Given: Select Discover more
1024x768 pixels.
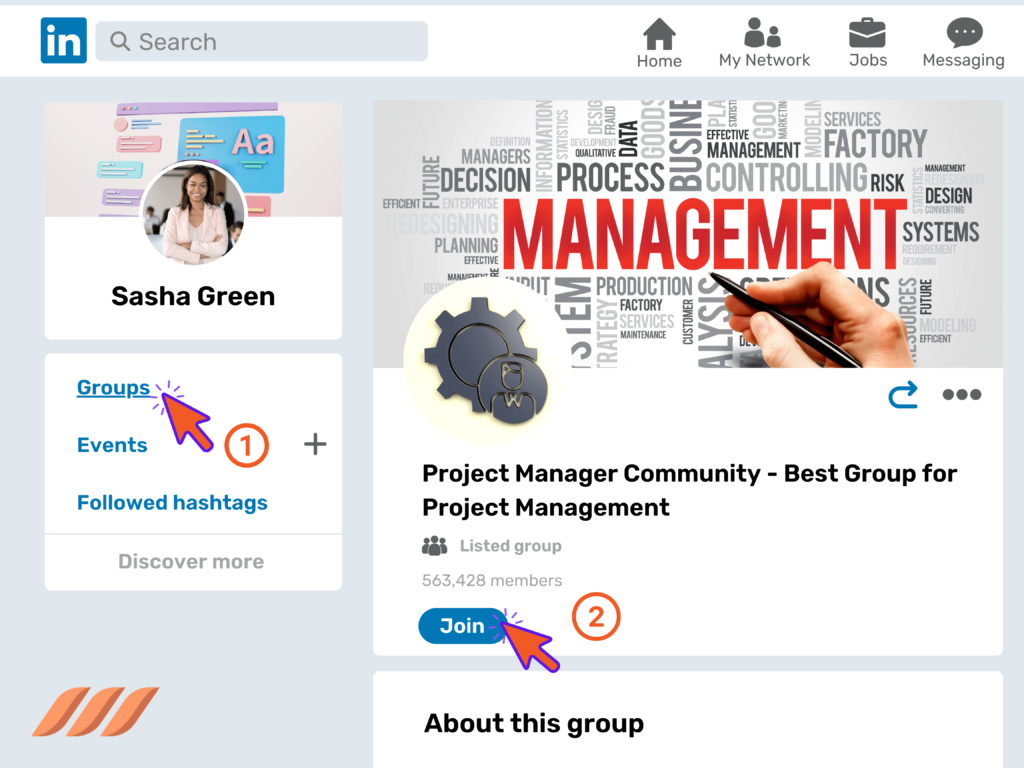Looking at the screenshot, I should [x=190, y=561].
